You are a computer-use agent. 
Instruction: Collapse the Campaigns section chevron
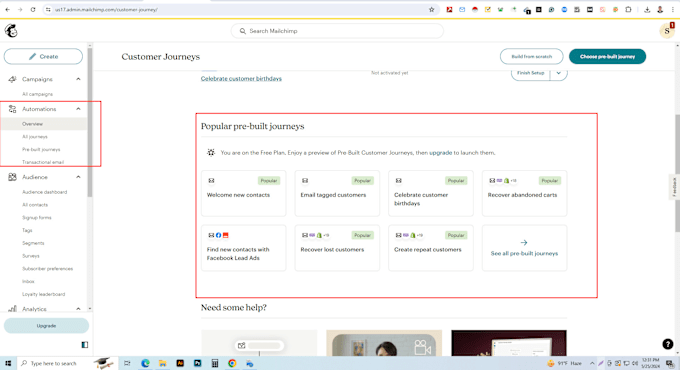tap(78, 79)
